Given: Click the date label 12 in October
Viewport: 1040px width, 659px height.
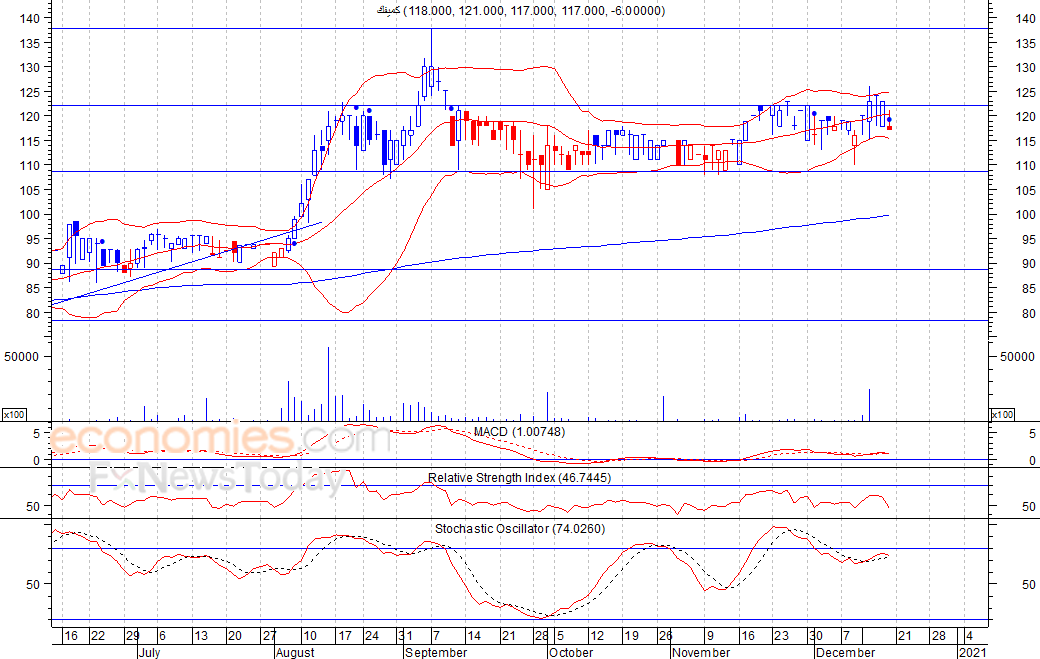Looking at the screenshot, I should (x=597, y=636).
